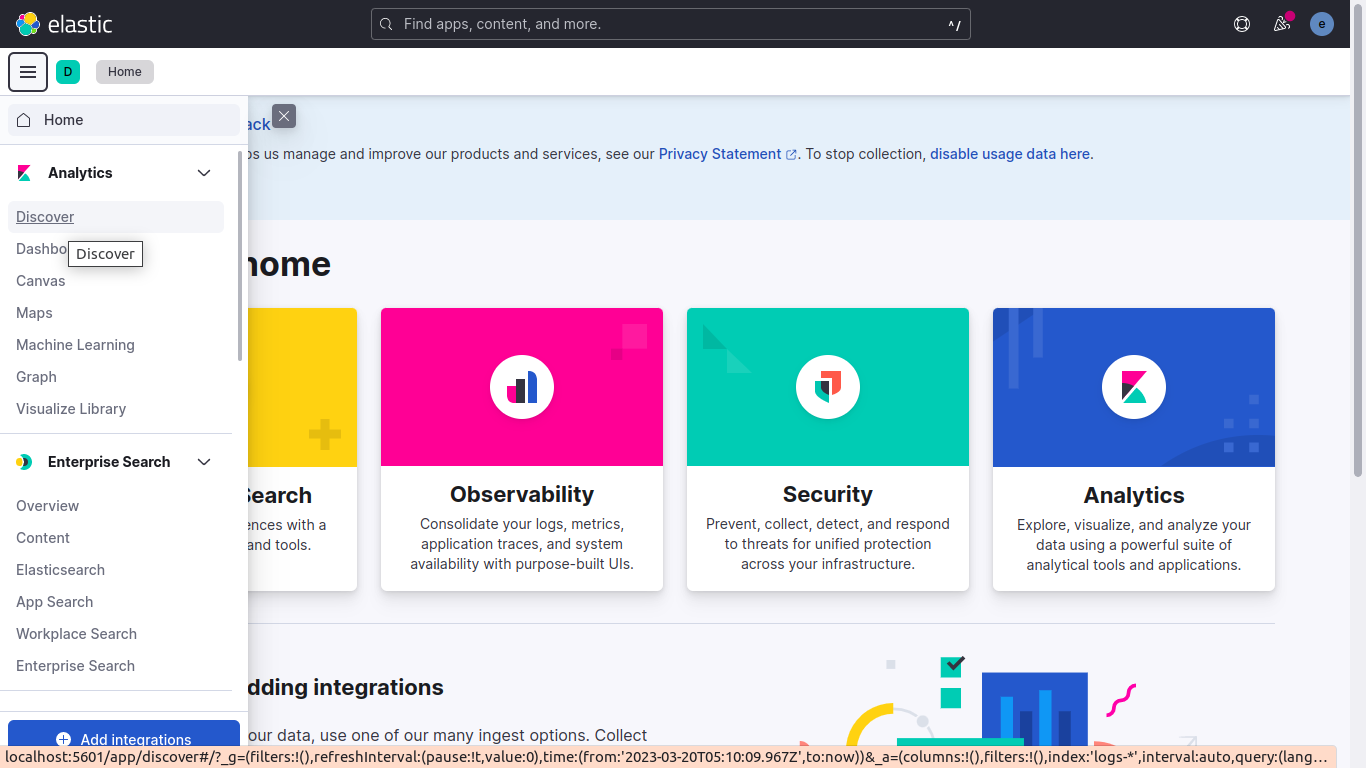Image resolution: width=1366 pixels, height=768 pixels.
Task: Open the Analytics solution card title
Action: (1134, 495)
